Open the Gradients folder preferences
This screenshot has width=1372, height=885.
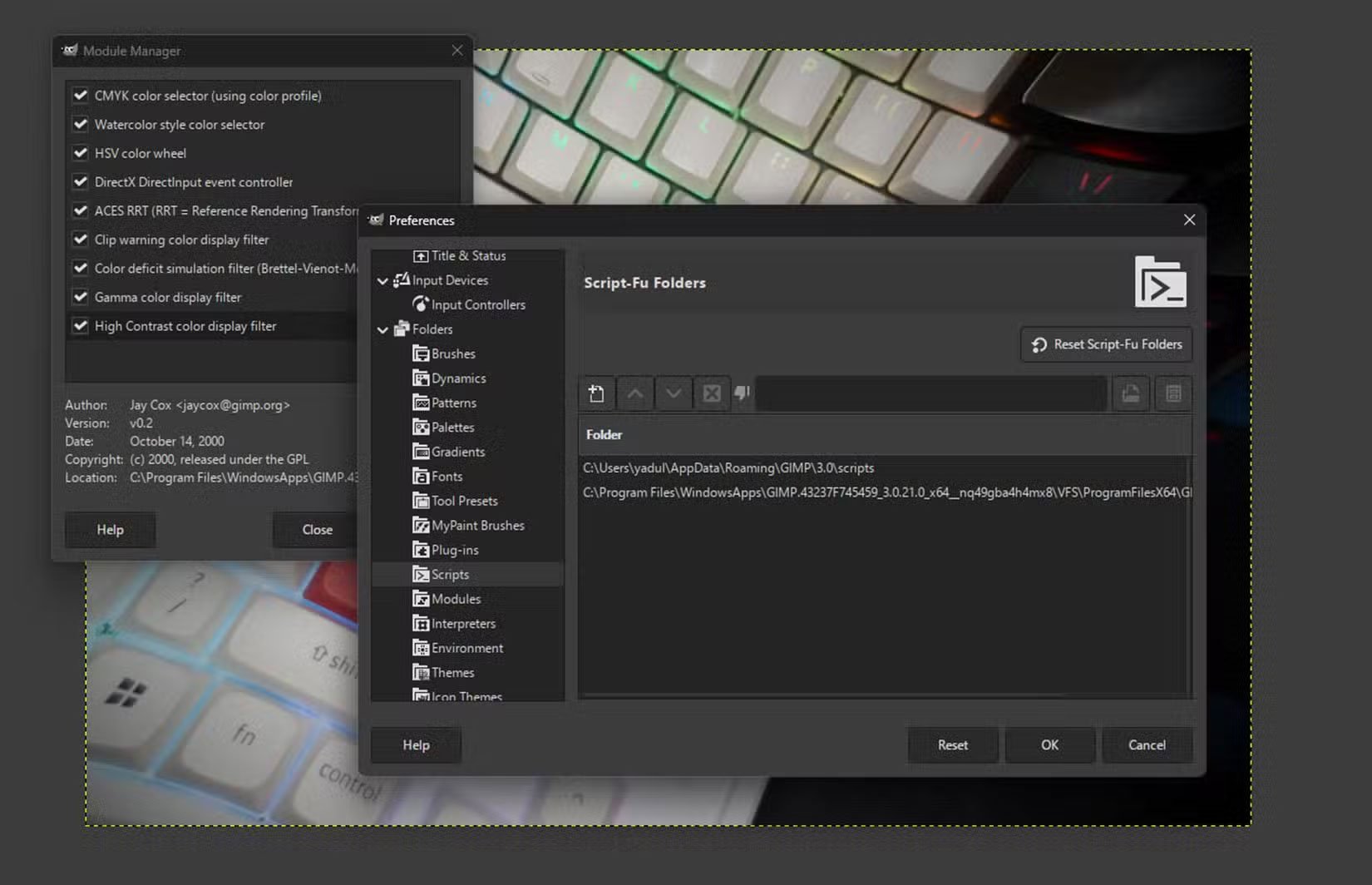tap(457, 451)
